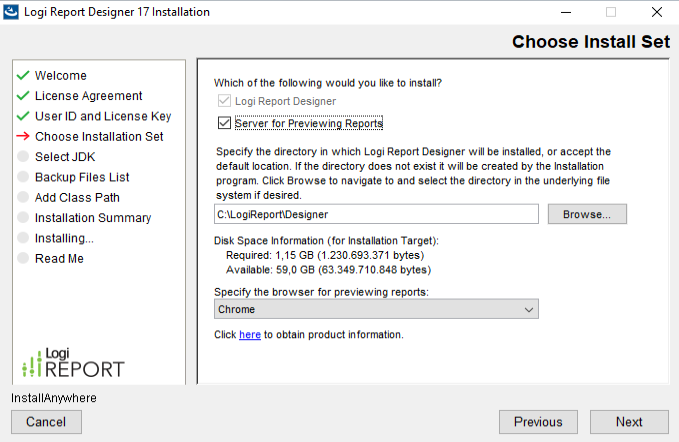
Task: Open the 'here' product information link
Action: click(249, 335)
